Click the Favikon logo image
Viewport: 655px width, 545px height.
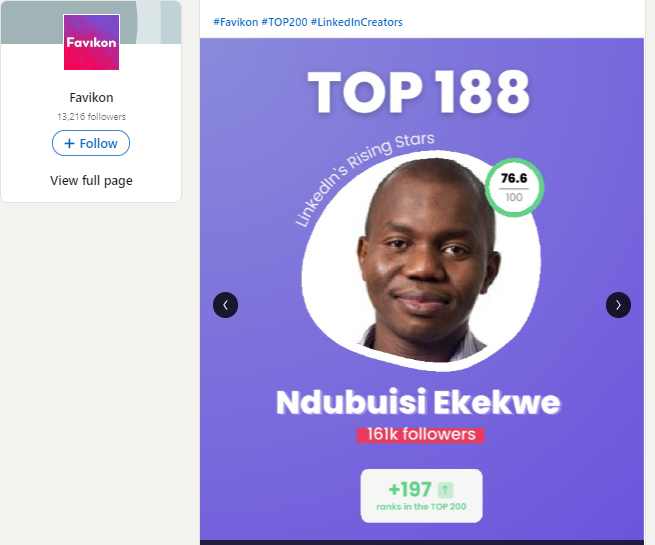tap(91, 42)
